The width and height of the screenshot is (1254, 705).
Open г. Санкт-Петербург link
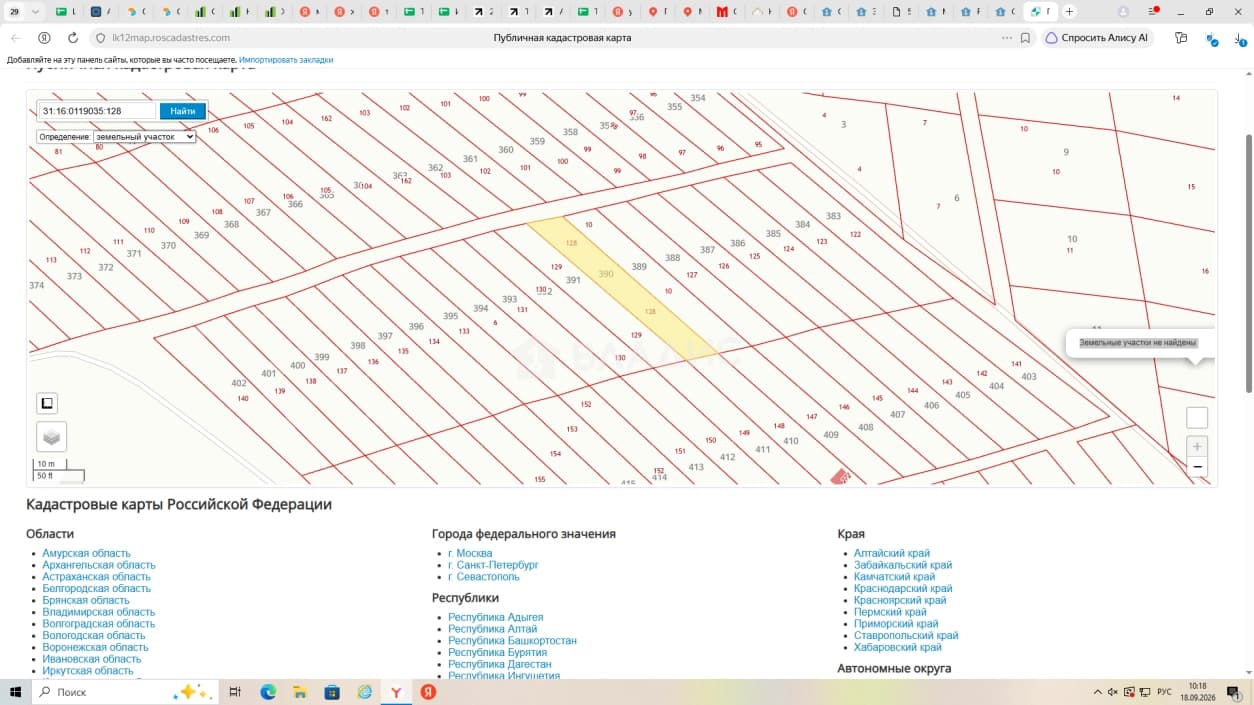tap(493, 565)
